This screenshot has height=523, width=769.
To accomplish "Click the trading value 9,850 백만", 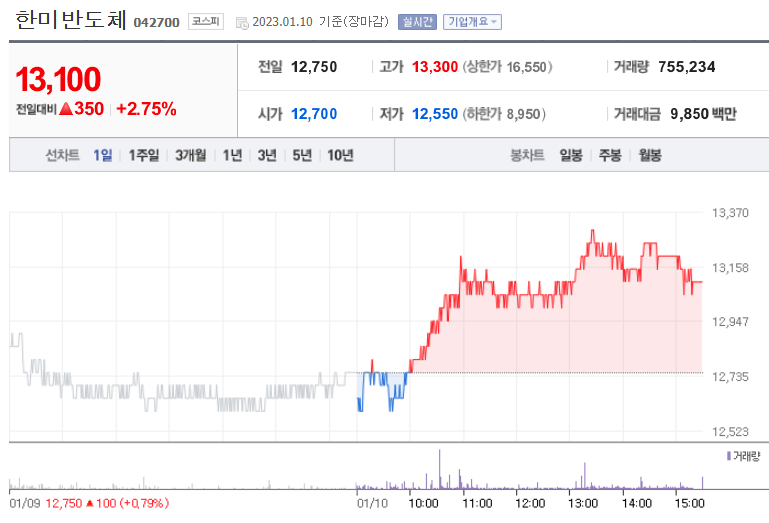I will pos(703,114).
